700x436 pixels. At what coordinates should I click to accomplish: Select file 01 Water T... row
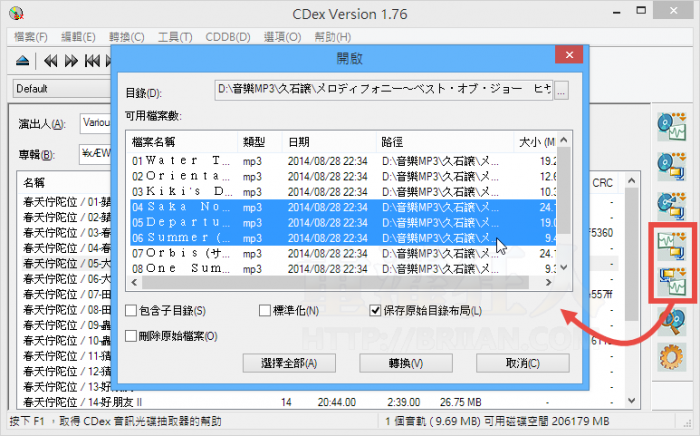[x=343, y=161]
